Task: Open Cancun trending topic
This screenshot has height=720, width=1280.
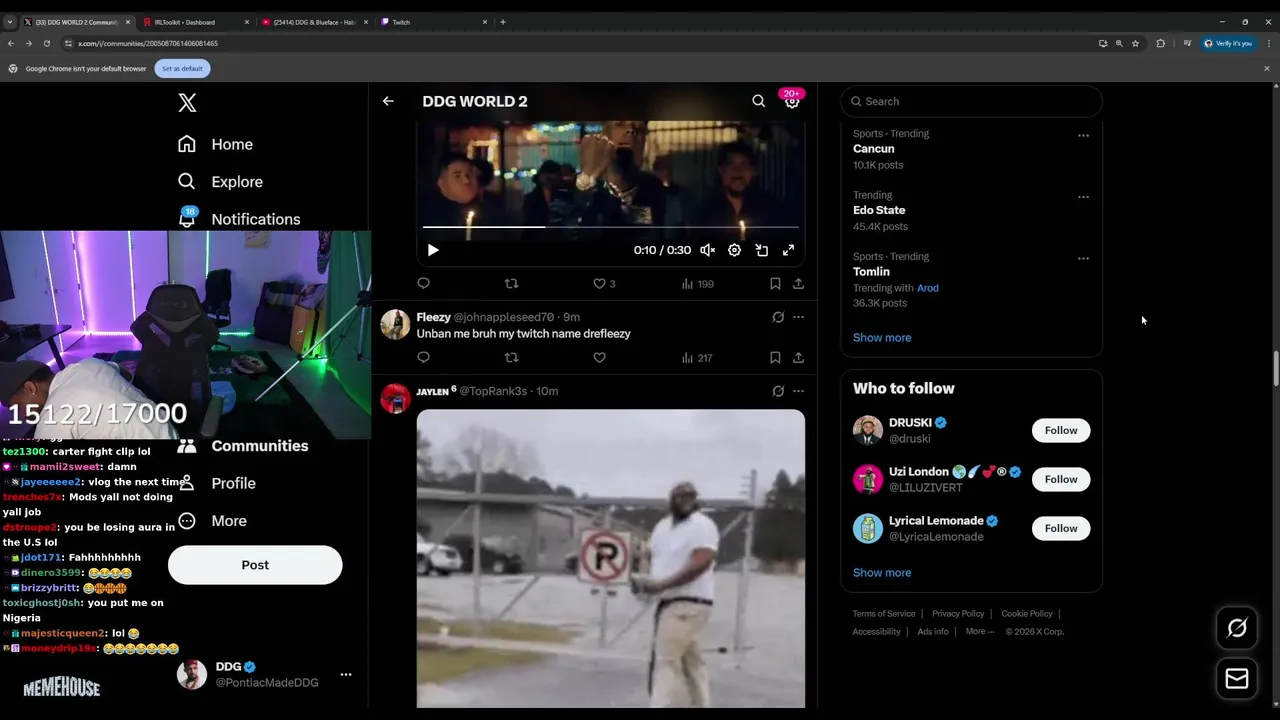Action: coord(873,149)
